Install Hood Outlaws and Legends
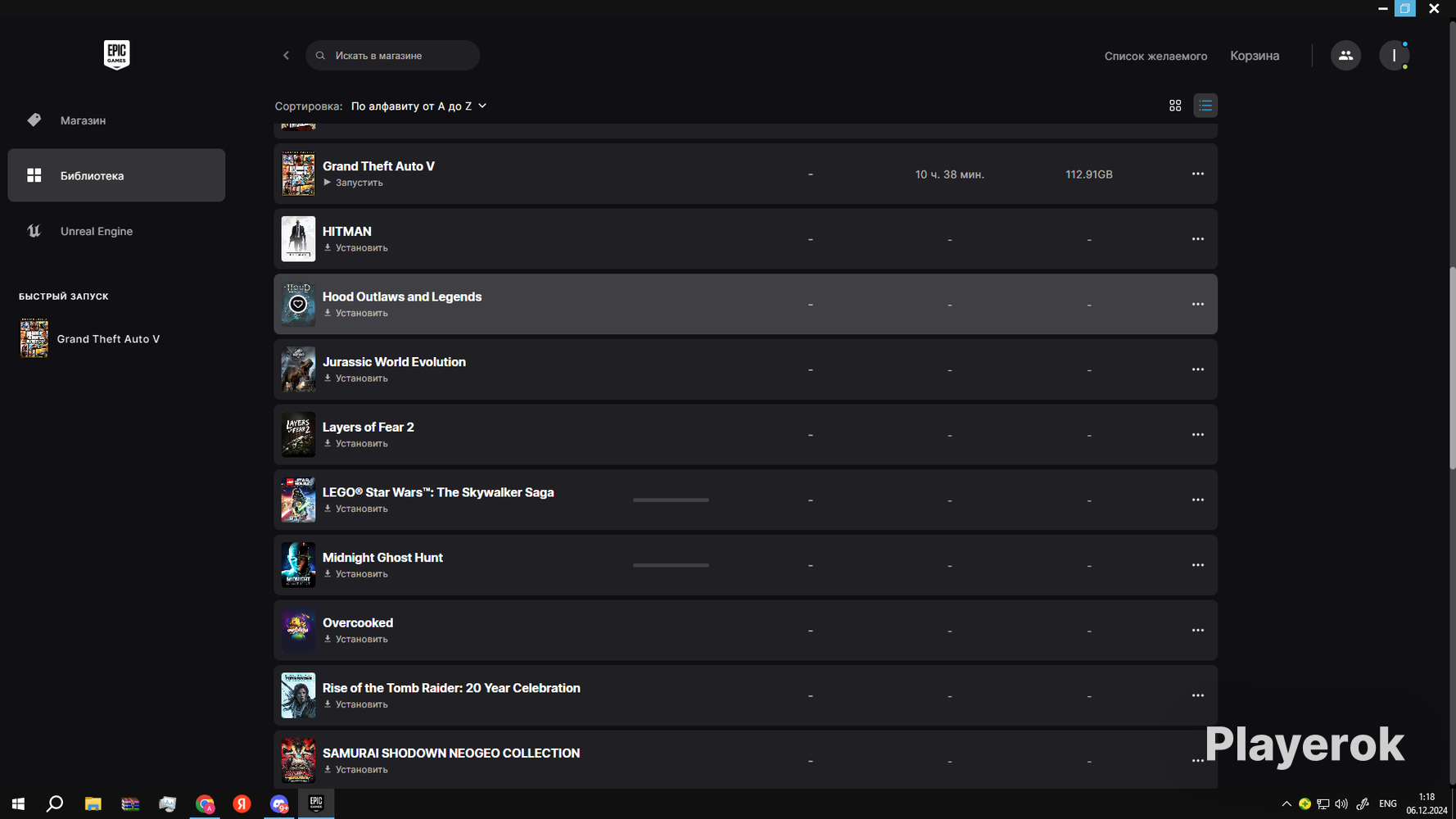This screenshot has width=1456, height=819. click(x=355, y=313)
